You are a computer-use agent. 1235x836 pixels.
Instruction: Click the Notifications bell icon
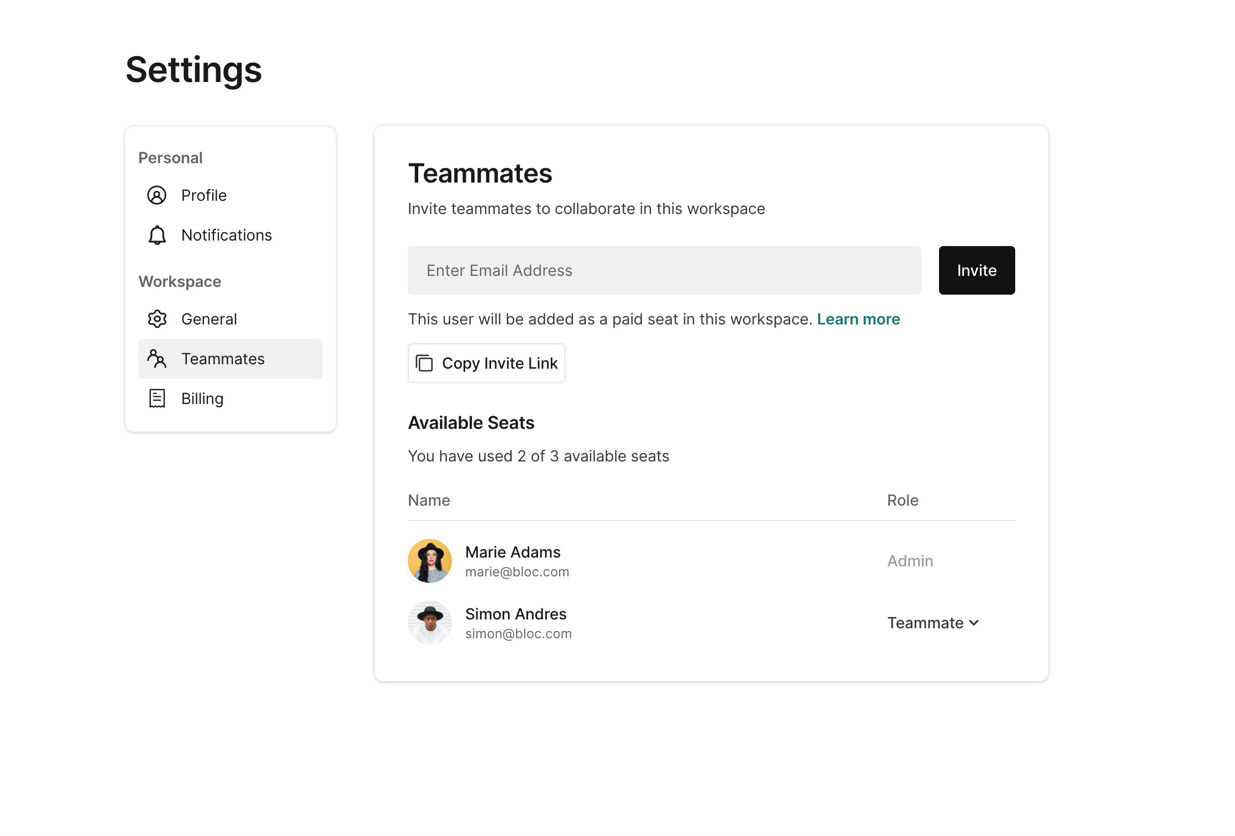(157, 235)
